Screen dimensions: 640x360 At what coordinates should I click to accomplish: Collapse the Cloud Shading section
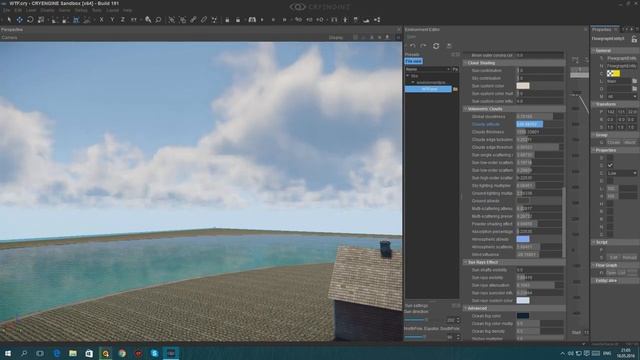pyautogui.click(x=465, y=63)
